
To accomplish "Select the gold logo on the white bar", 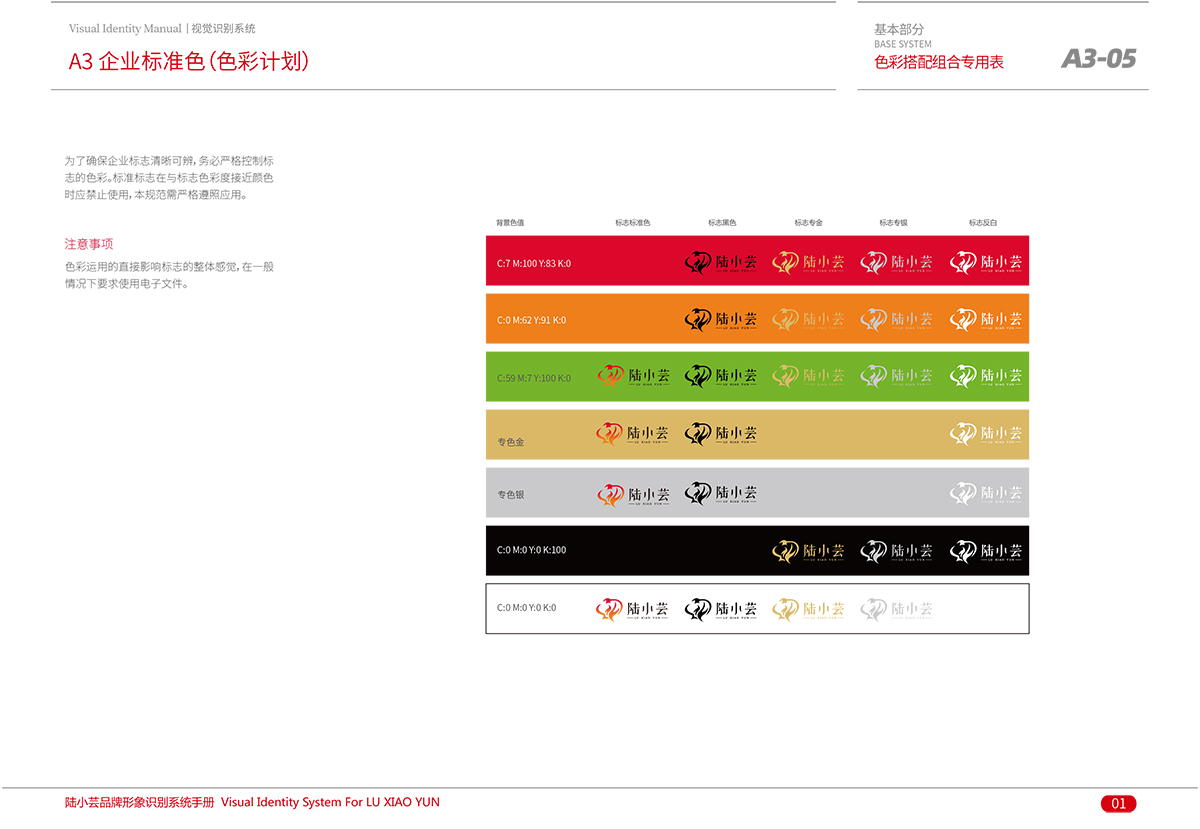I will pos(808,609).
